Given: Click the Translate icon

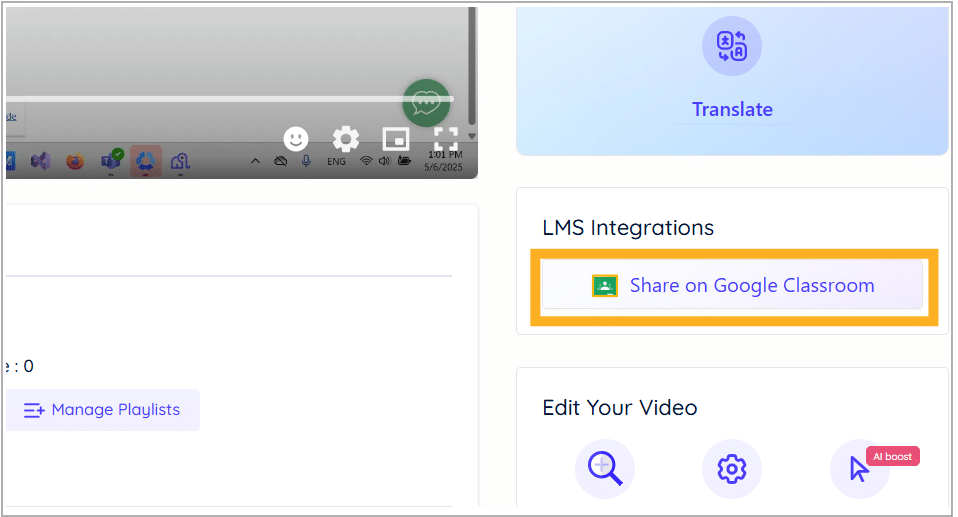Looking at the screenshot, I should (732, 46).
